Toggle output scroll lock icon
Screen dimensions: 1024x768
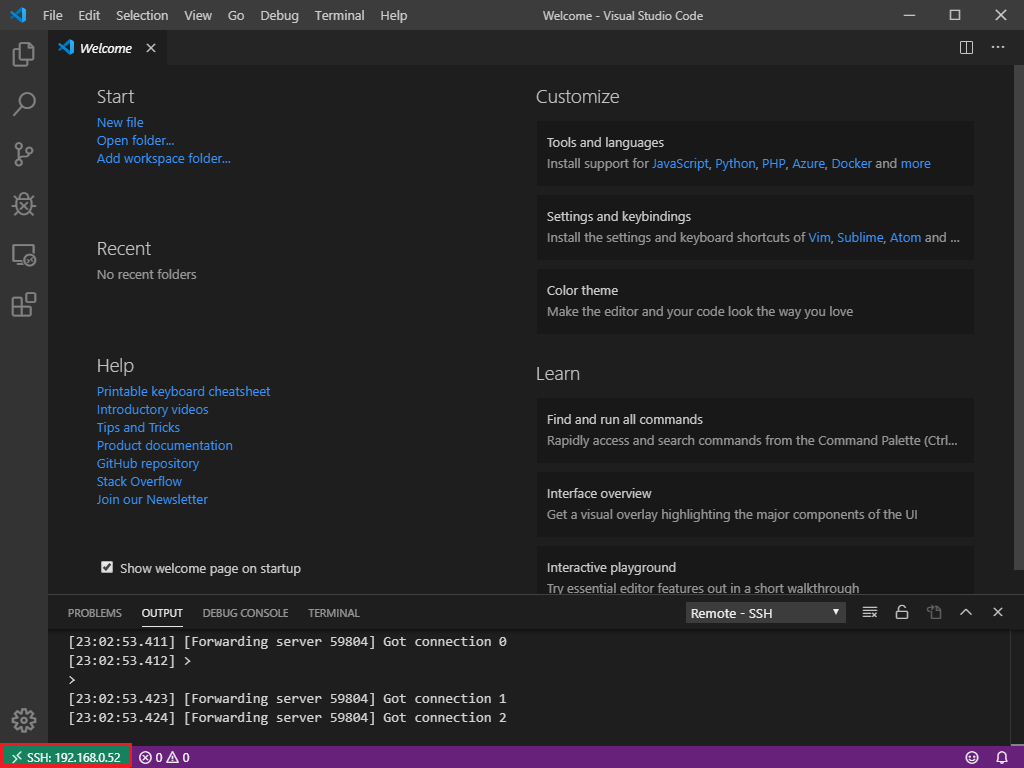(901, 612)
